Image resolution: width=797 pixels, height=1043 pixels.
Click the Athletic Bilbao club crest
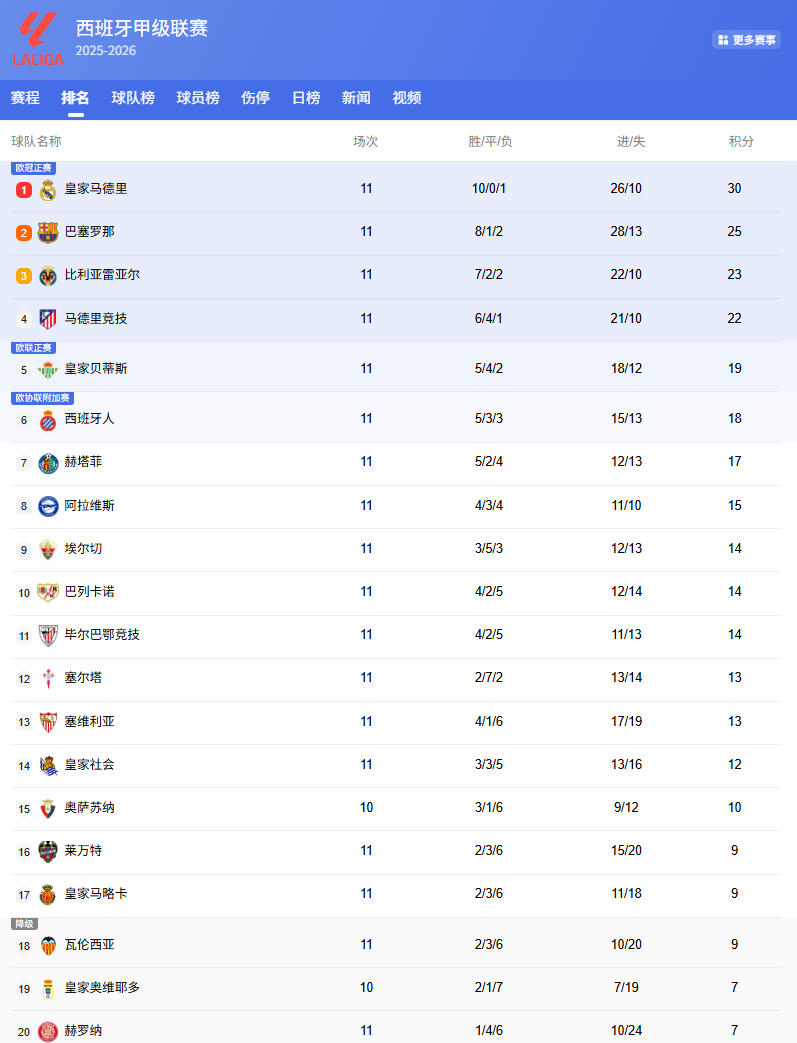tap(48, 635)
